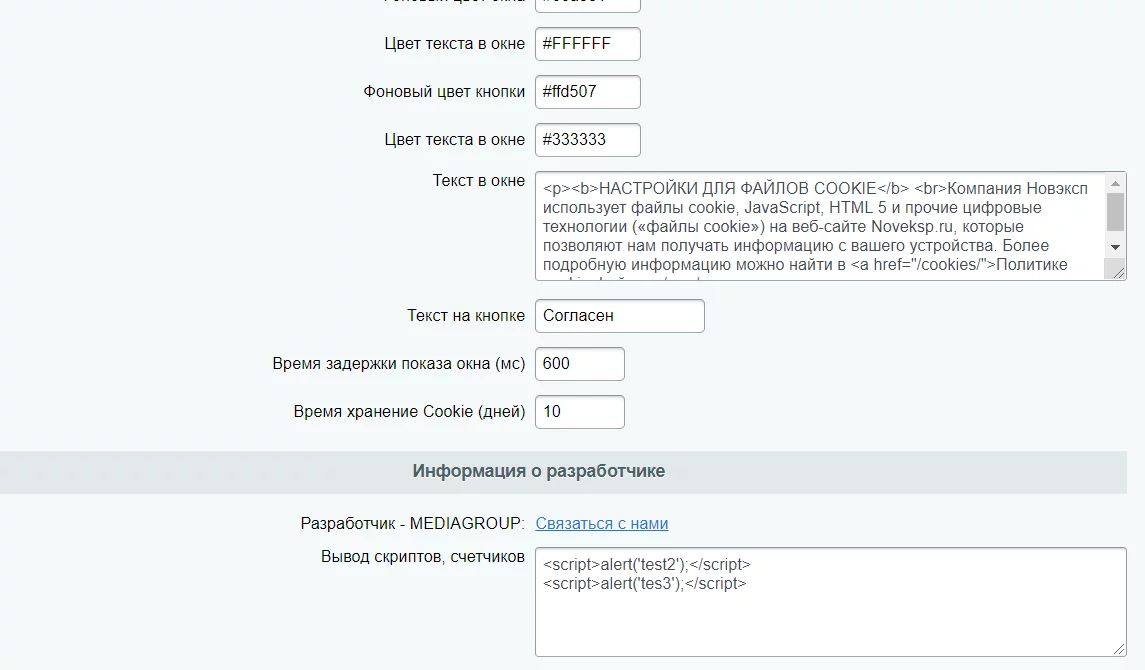The height and width of the screenshot is (670, 1145).
Task: Click the Время хранение Cookie label
Action: click(409, 412)
